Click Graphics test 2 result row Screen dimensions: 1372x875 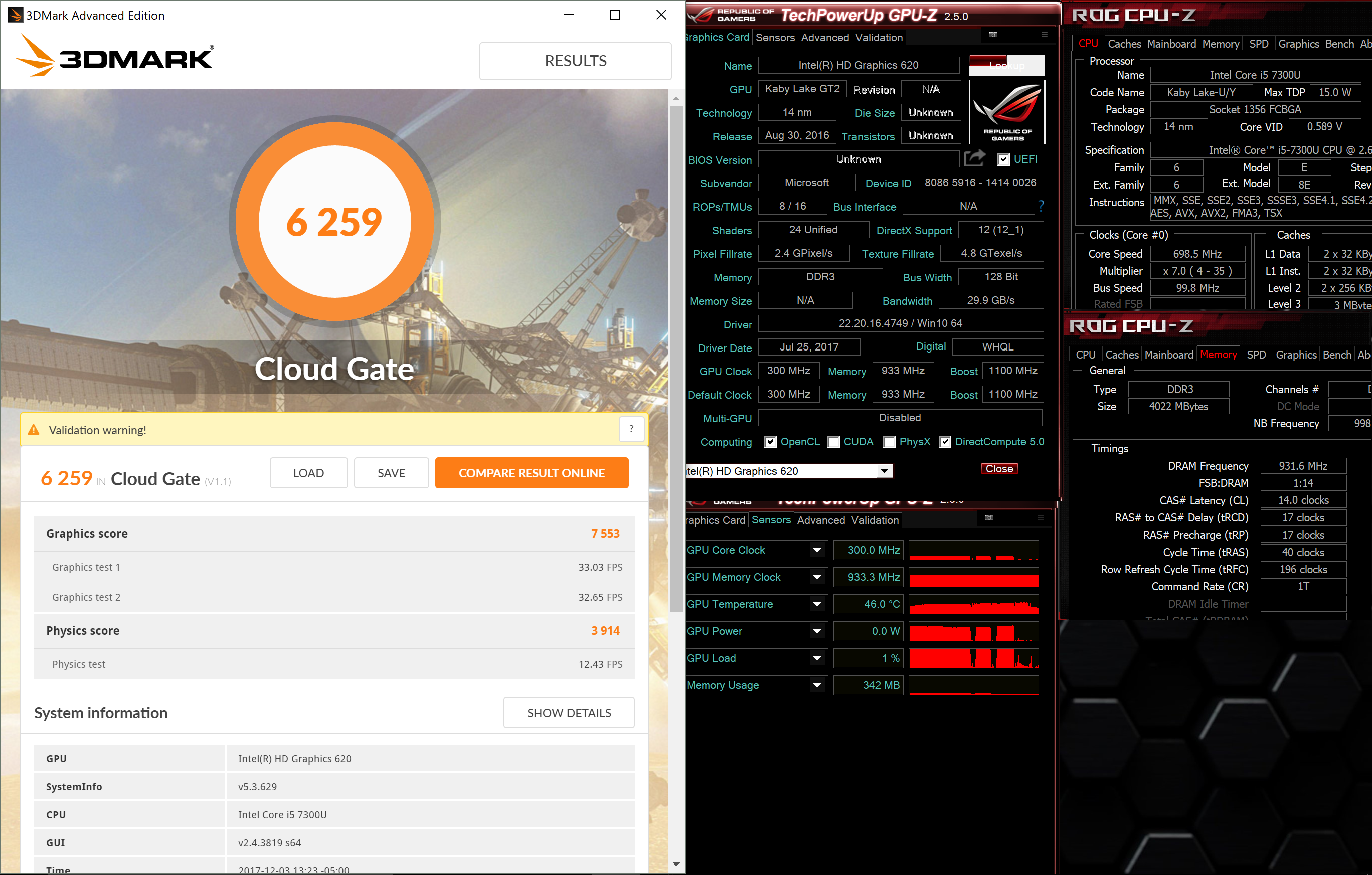[334, 597]
